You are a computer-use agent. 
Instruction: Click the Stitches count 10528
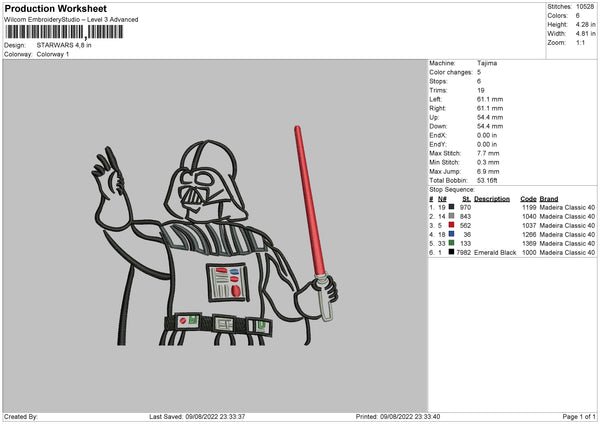[x=585, y=7]
